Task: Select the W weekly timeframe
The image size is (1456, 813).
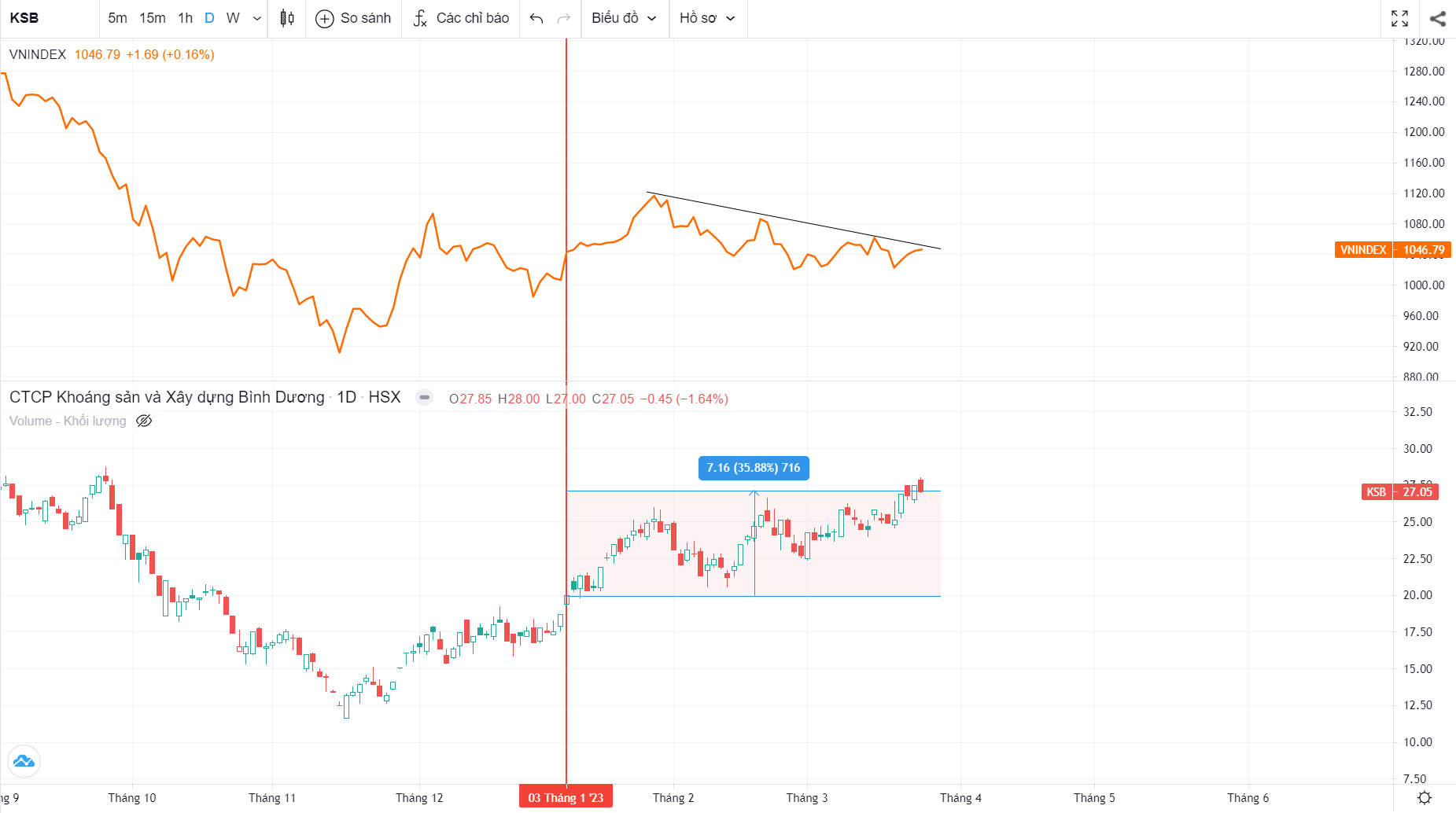Action: [x=233, y=18]
